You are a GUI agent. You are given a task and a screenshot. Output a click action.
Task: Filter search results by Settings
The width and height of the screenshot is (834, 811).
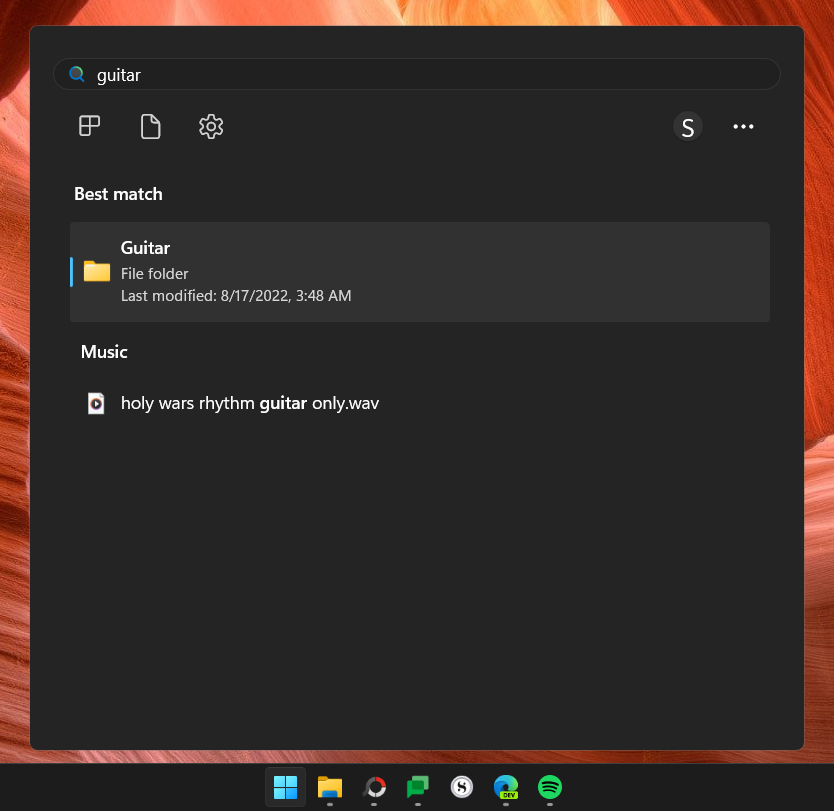click(x=210, y=126)
